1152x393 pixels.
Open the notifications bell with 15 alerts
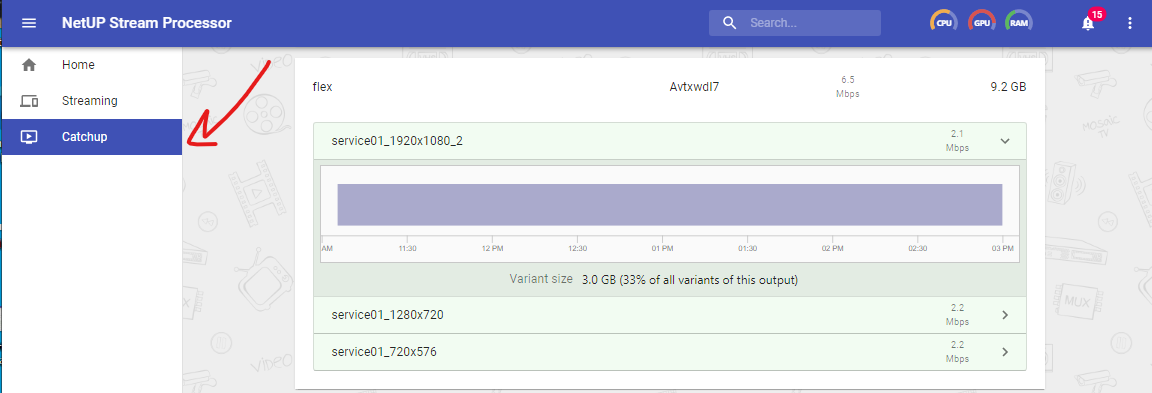[1088, 24]
